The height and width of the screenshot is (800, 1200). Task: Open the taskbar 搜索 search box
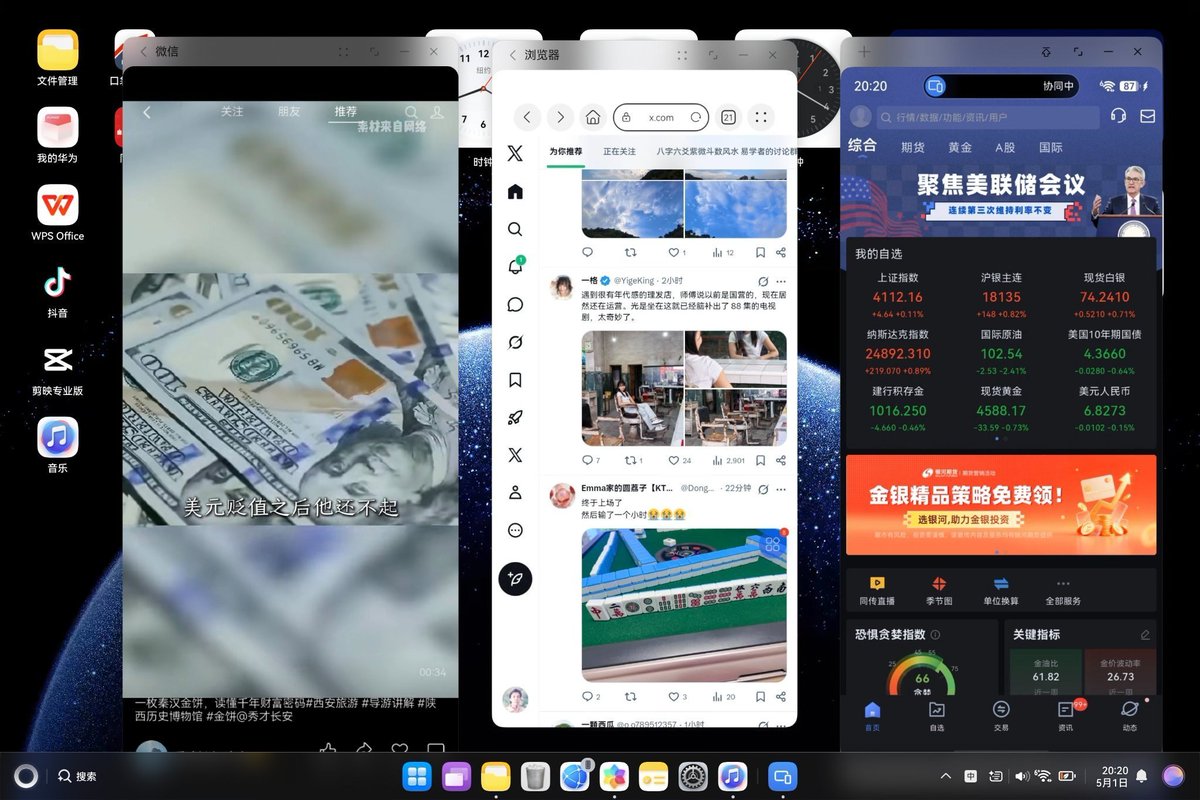click(78, 776)
